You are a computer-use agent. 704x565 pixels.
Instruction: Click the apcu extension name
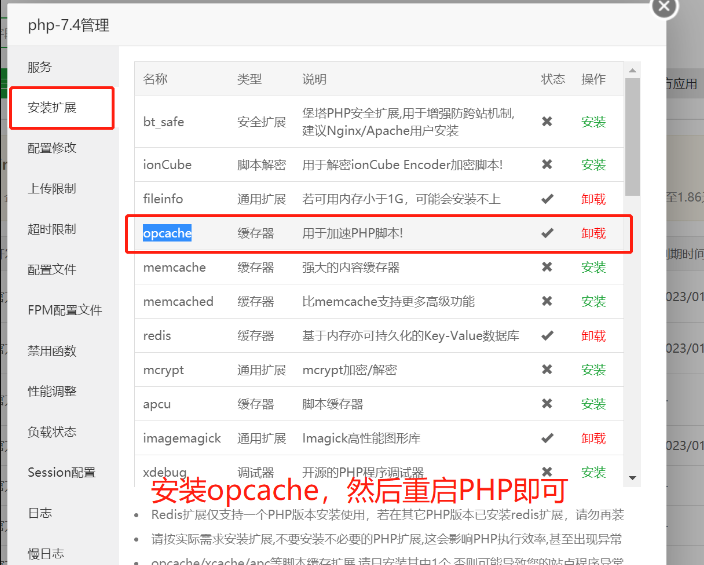157,404
